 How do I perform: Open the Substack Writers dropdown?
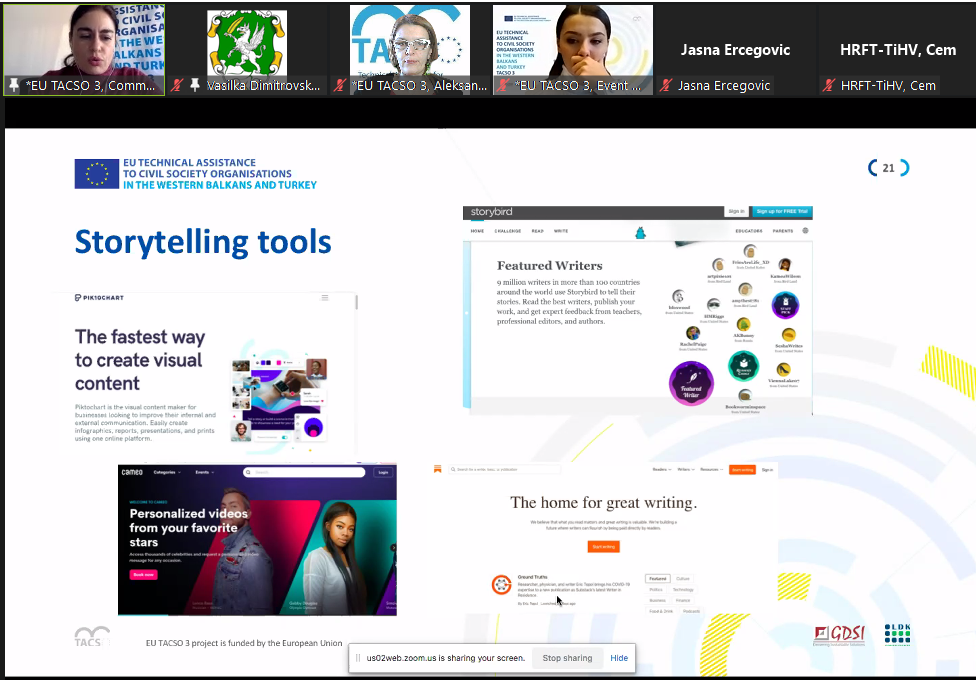(686, 470)
